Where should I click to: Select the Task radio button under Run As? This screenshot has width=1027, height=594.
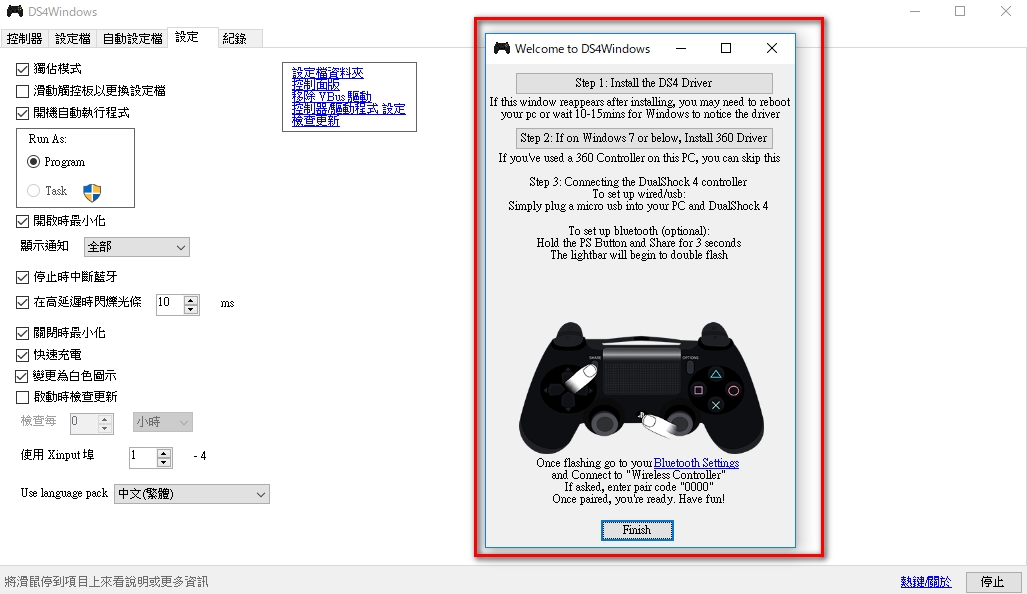coord(34,189)
